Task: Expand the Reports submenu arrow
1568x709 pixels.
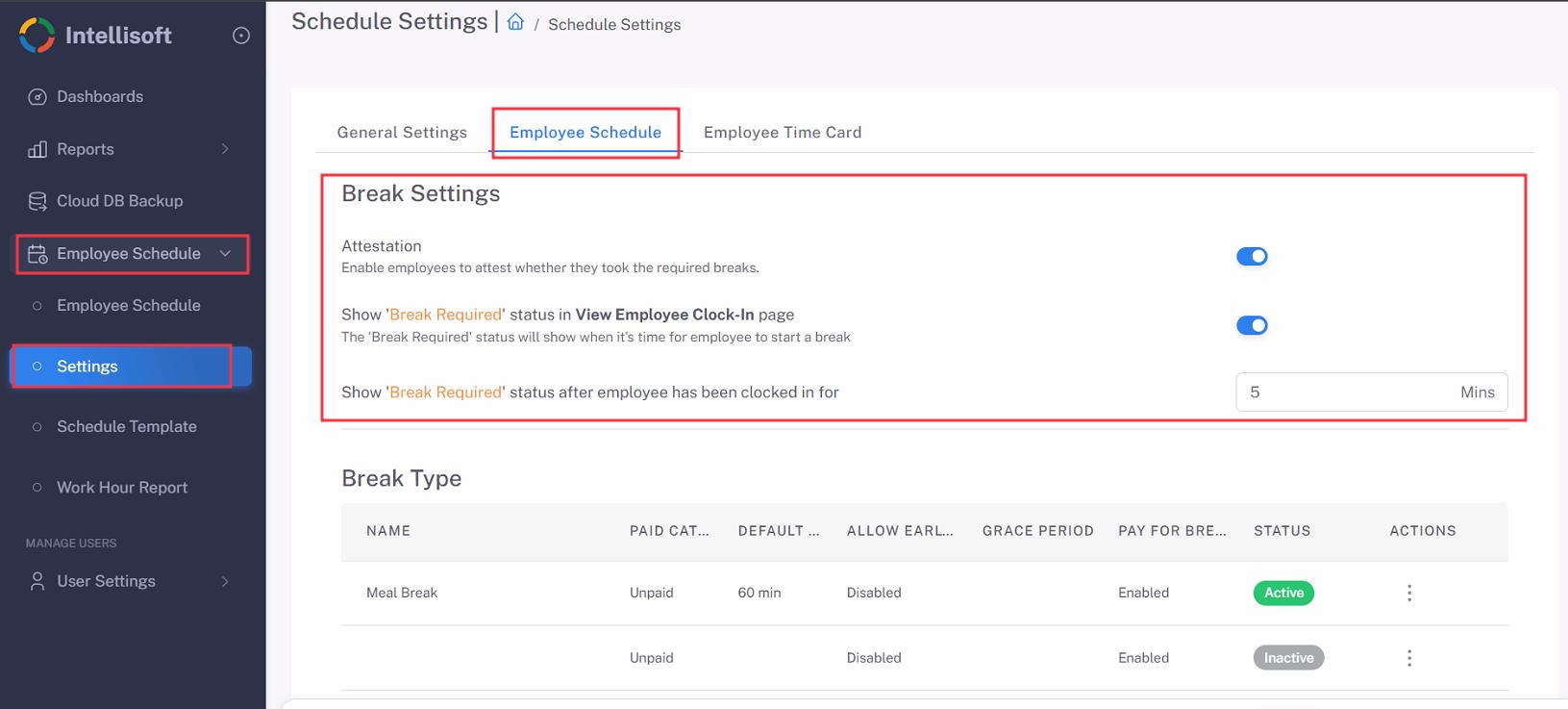Action: pyautogui.click(x=225, y=149)
